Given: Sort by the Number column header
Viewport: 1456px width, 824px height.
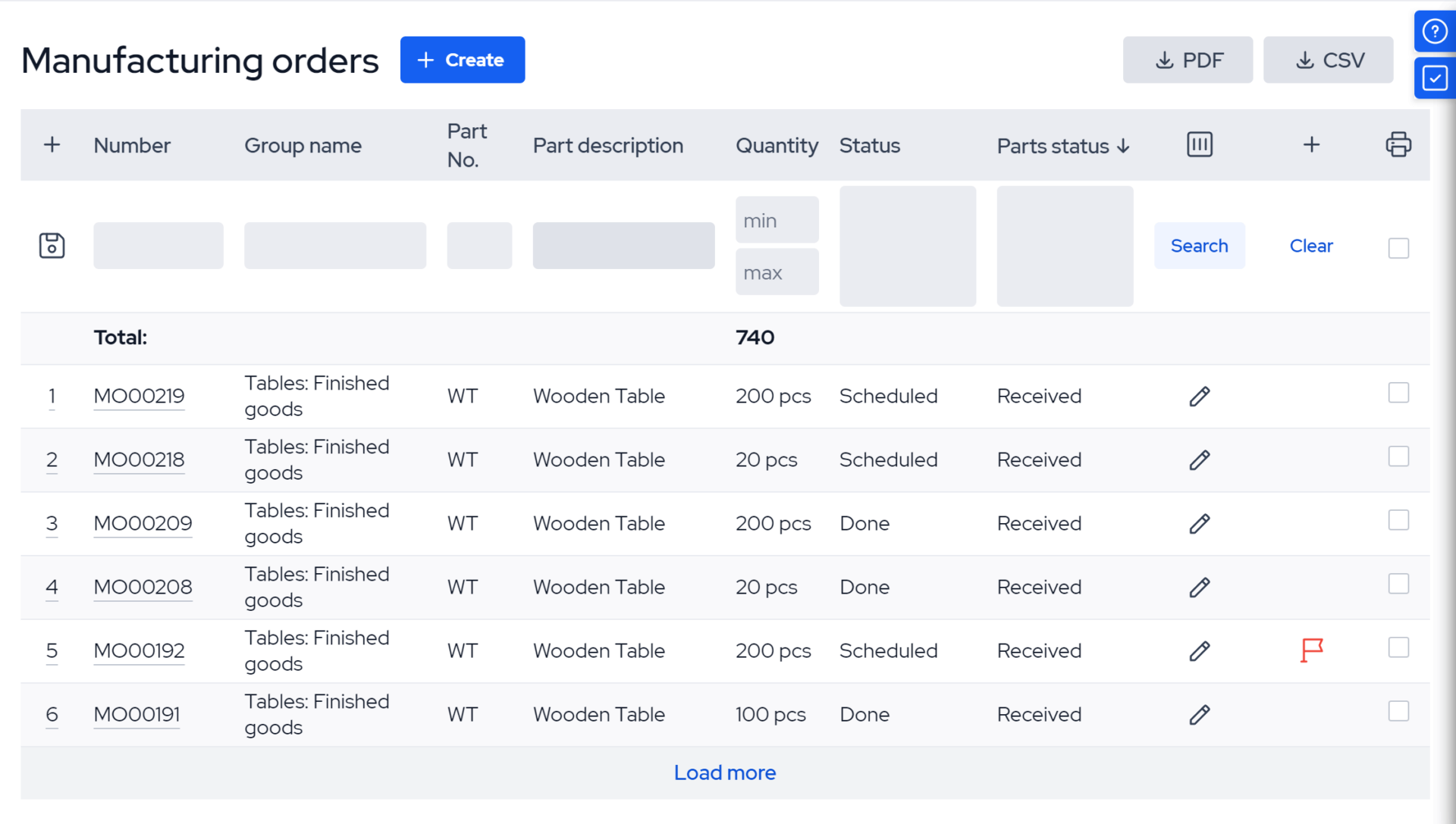Looking at the screenshot, I should click(132, 145).
